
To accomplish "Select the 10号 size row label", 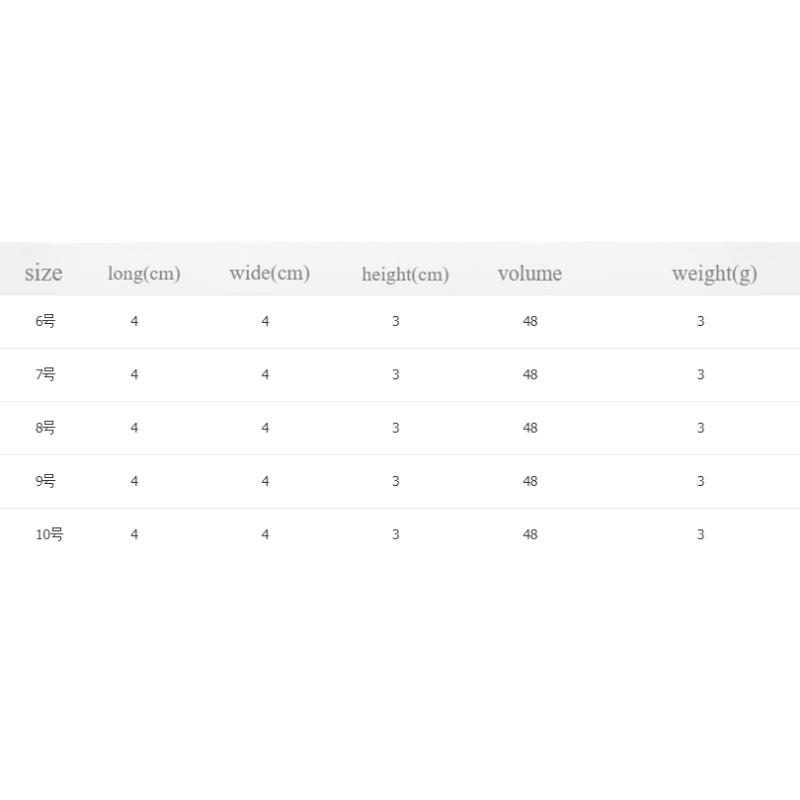I will [x=49, y=534].
